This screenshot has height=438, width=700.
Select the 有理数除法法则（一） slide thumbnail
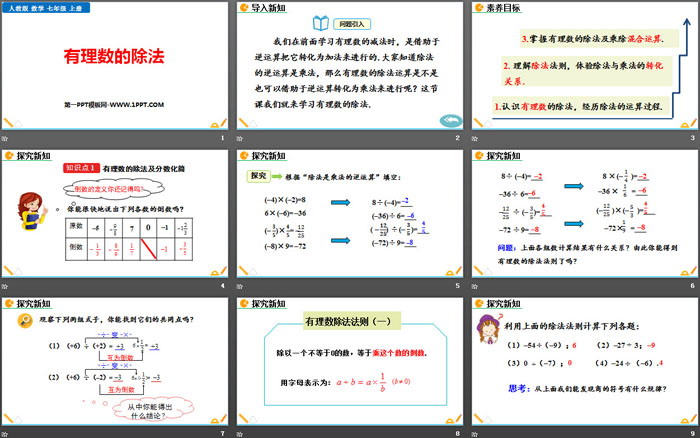[350, 361]
